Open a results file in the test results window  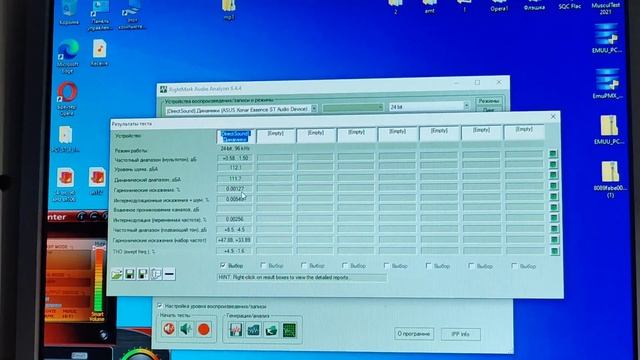tap(117, 274)
